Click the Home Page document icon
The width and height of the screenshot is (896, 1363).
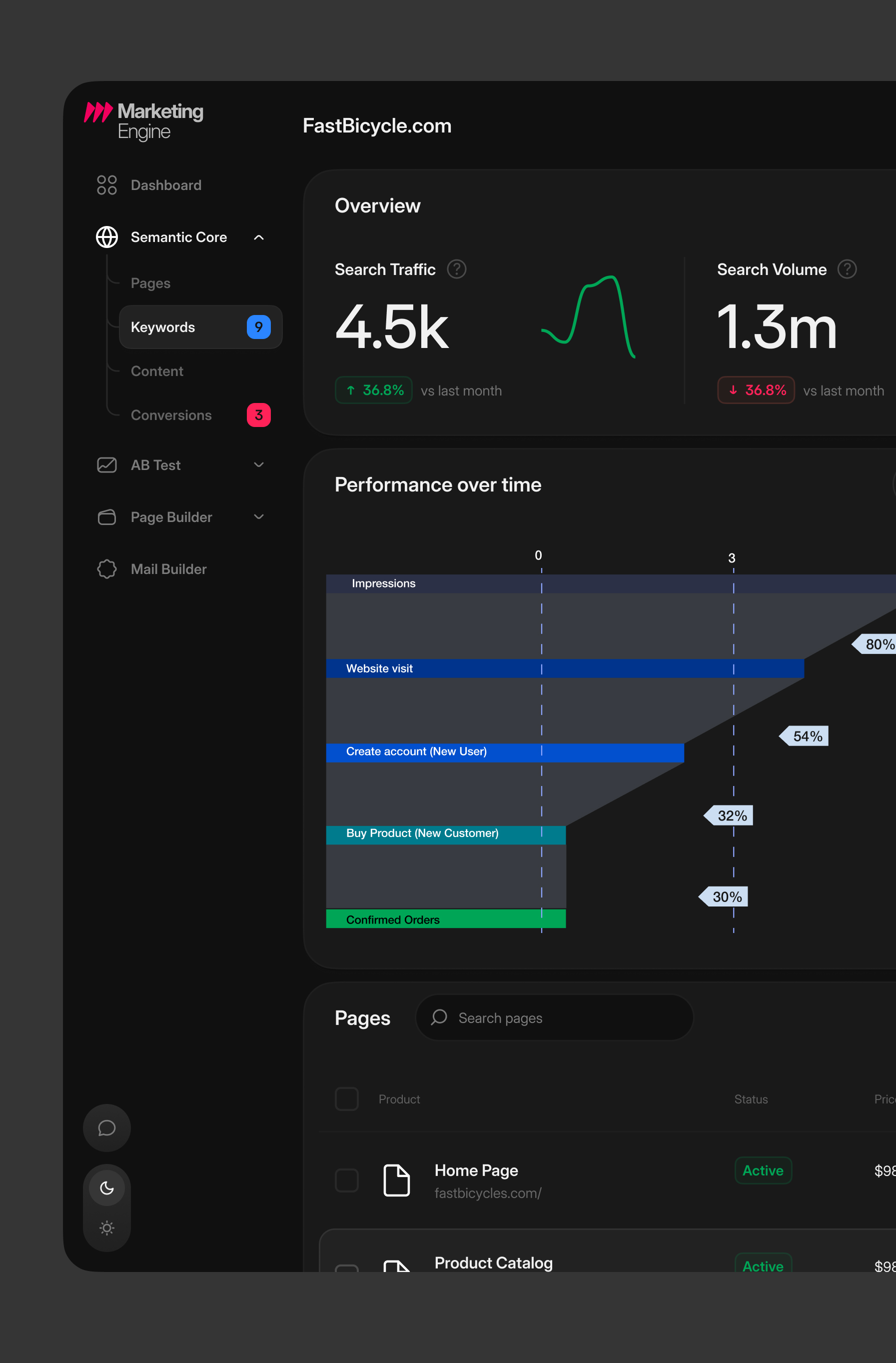coord(396,1180)
